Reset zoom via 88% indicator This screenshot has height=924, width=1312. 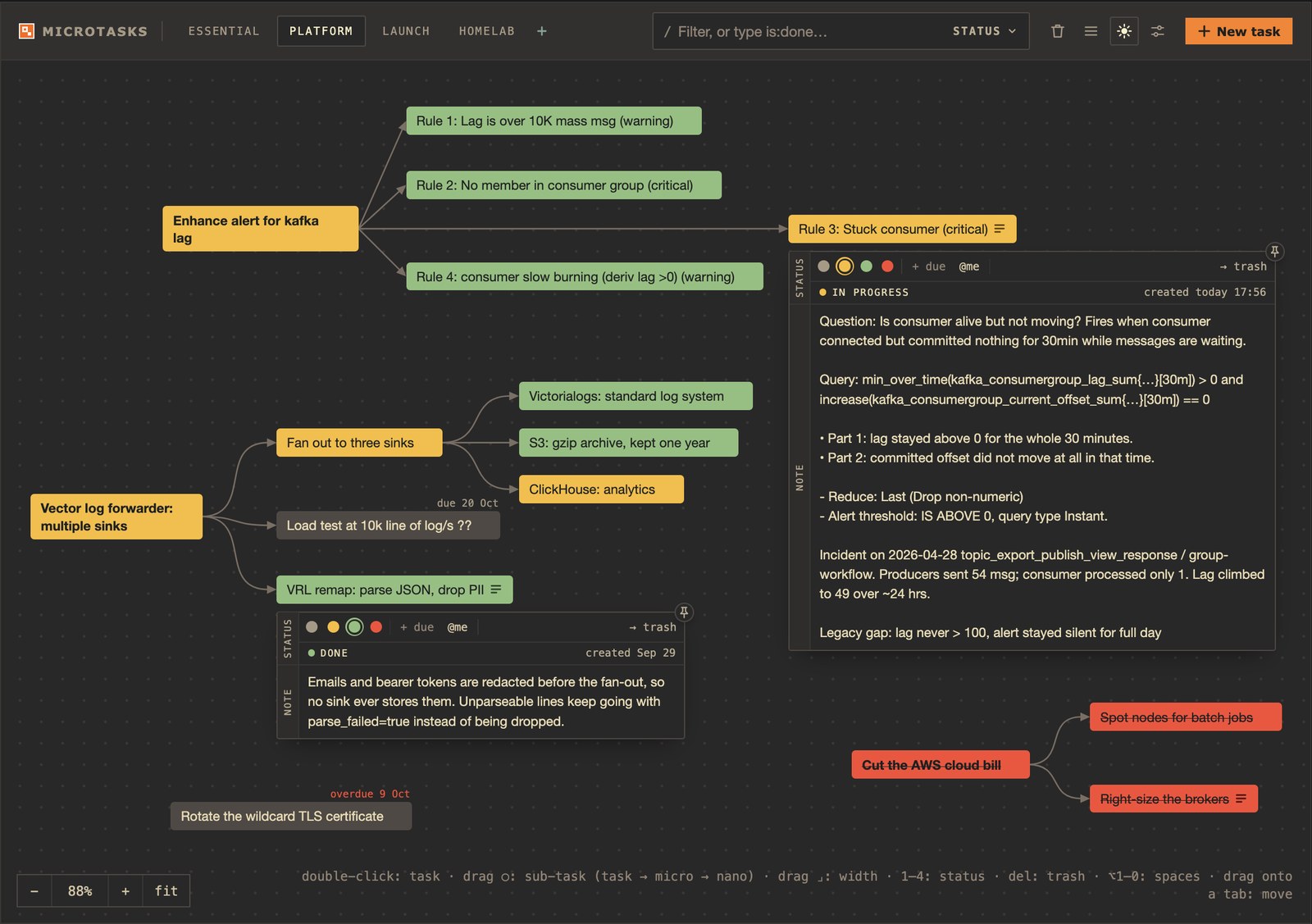pos(80,891)
